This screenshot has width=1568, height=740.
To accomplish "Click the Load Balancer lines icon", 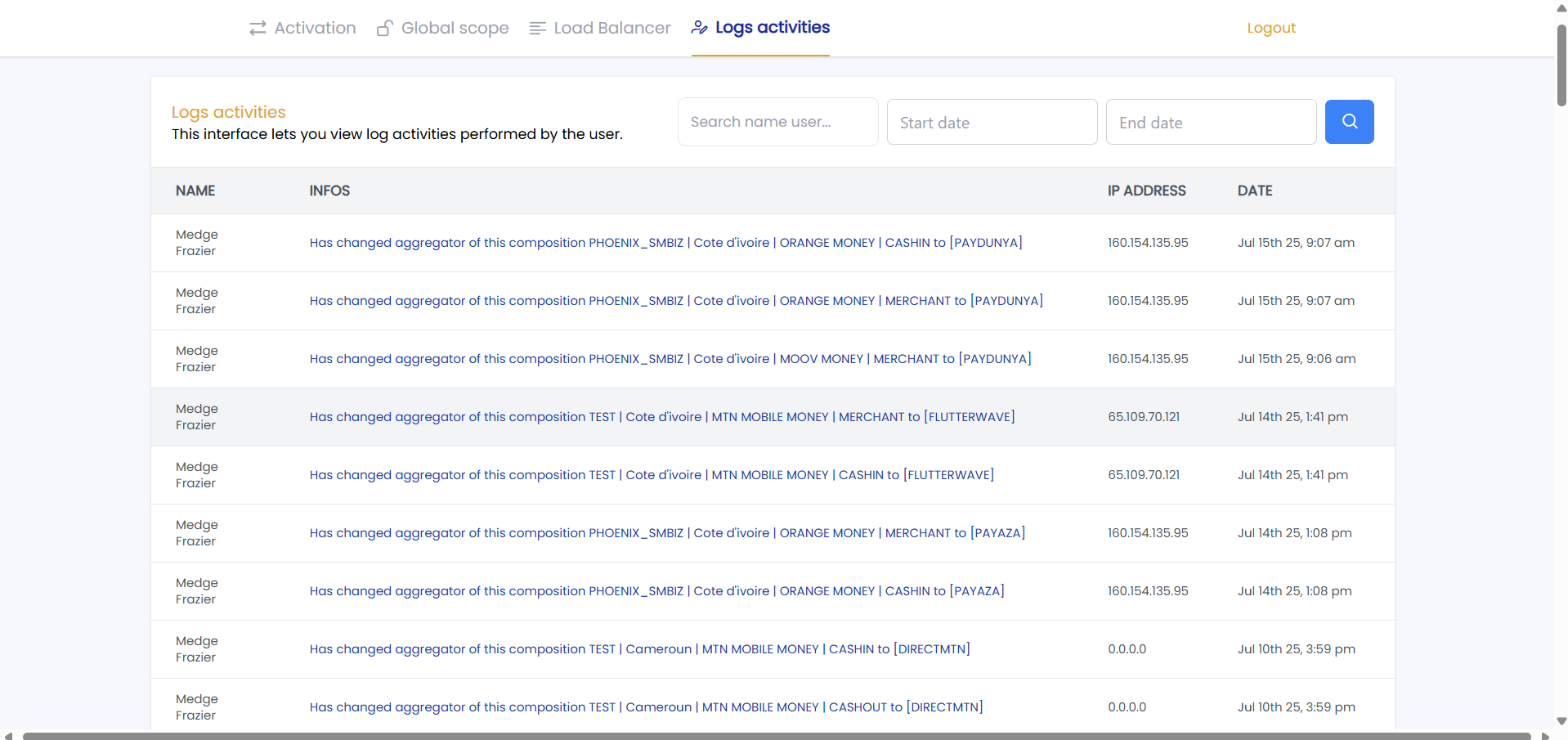I will pos(537,29).
